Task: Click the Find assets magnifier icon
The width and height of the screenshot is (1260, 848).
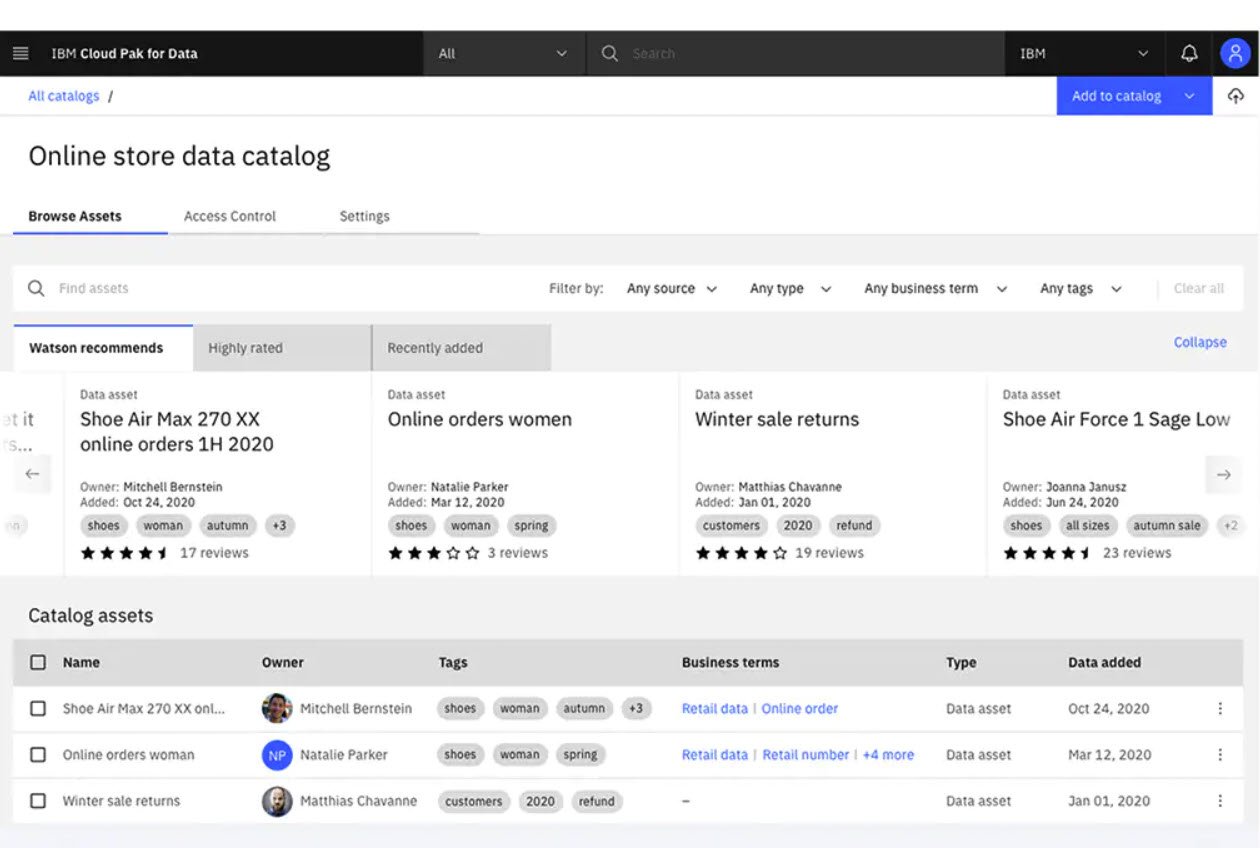Action: tap(36, 288)
